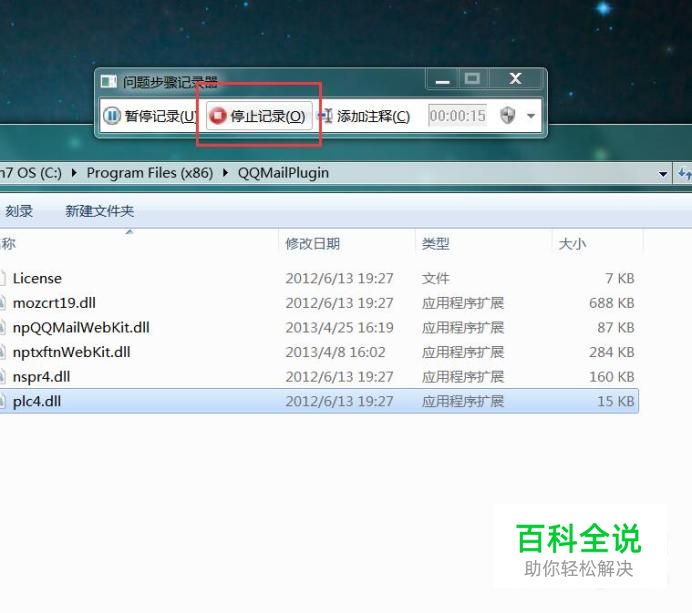Expand arrow after Program Files (x86)

click(225, 173)
